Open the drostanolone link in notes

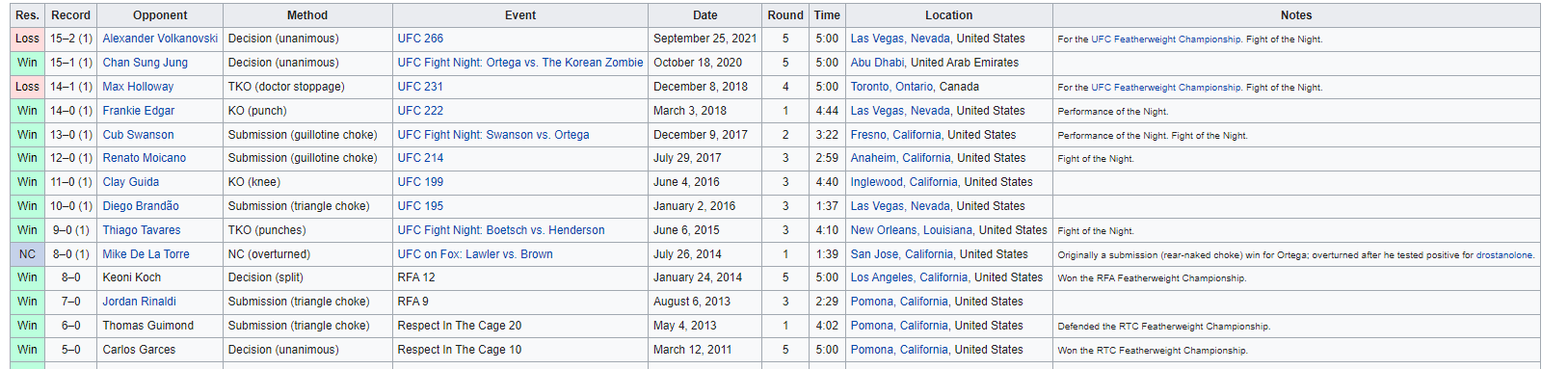pyautogui.click(x=1504, y=255)
